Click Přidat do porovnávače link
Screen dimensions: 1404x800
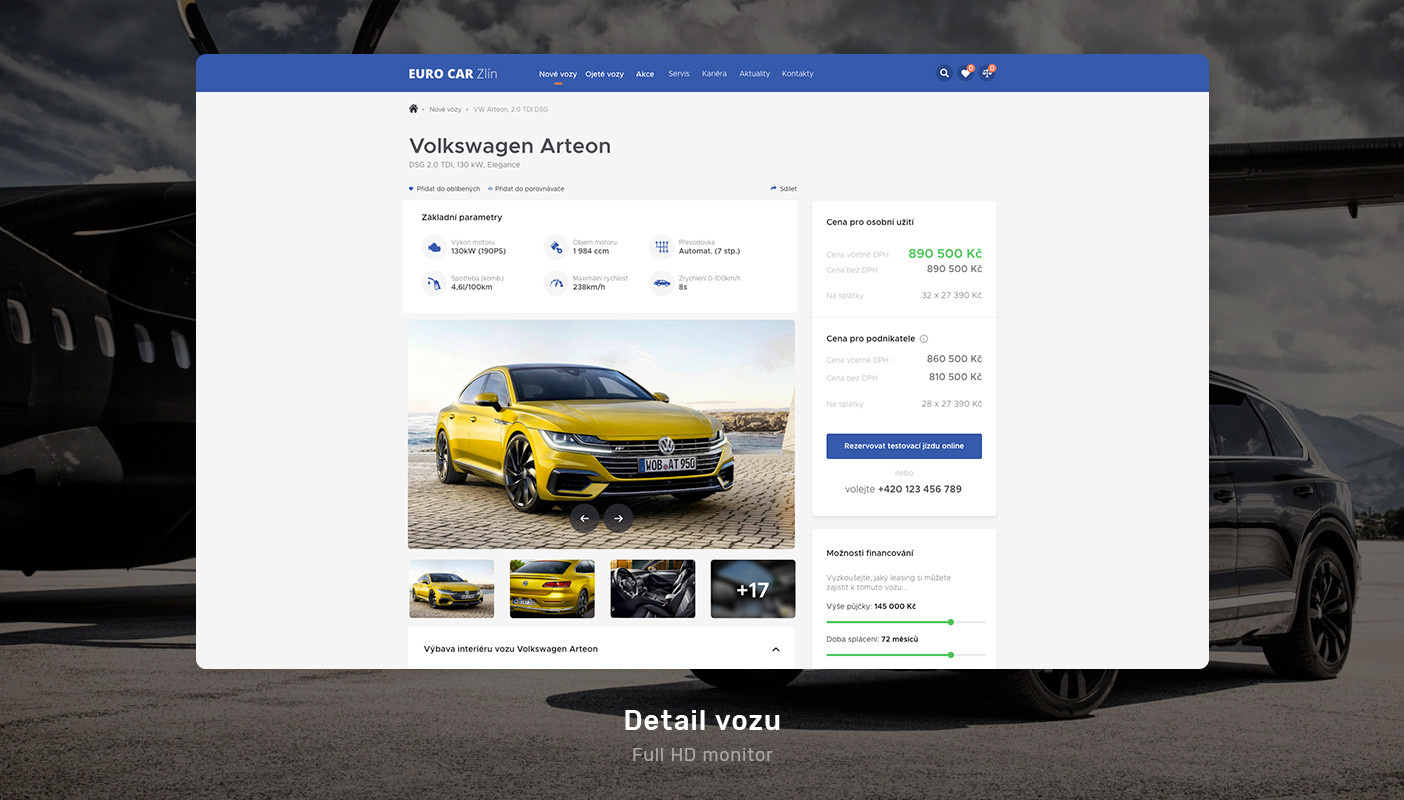[x=526, y=189]
